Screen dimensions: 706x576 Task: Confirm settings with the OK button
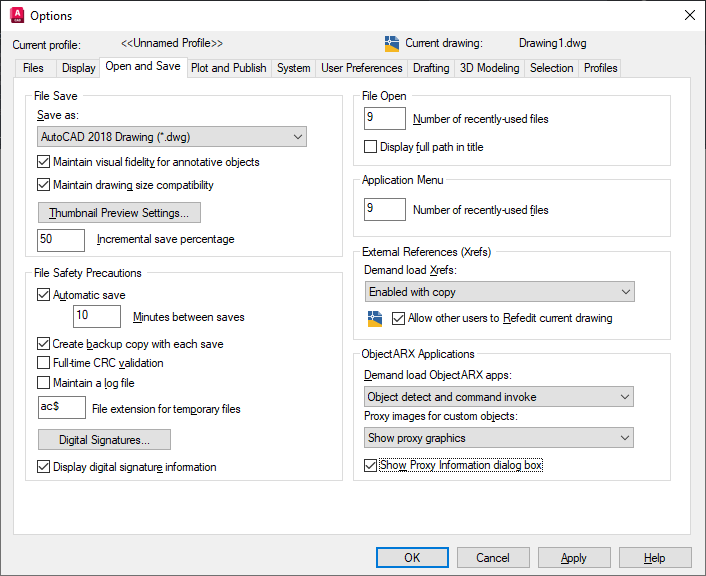(x=412, y=558)
